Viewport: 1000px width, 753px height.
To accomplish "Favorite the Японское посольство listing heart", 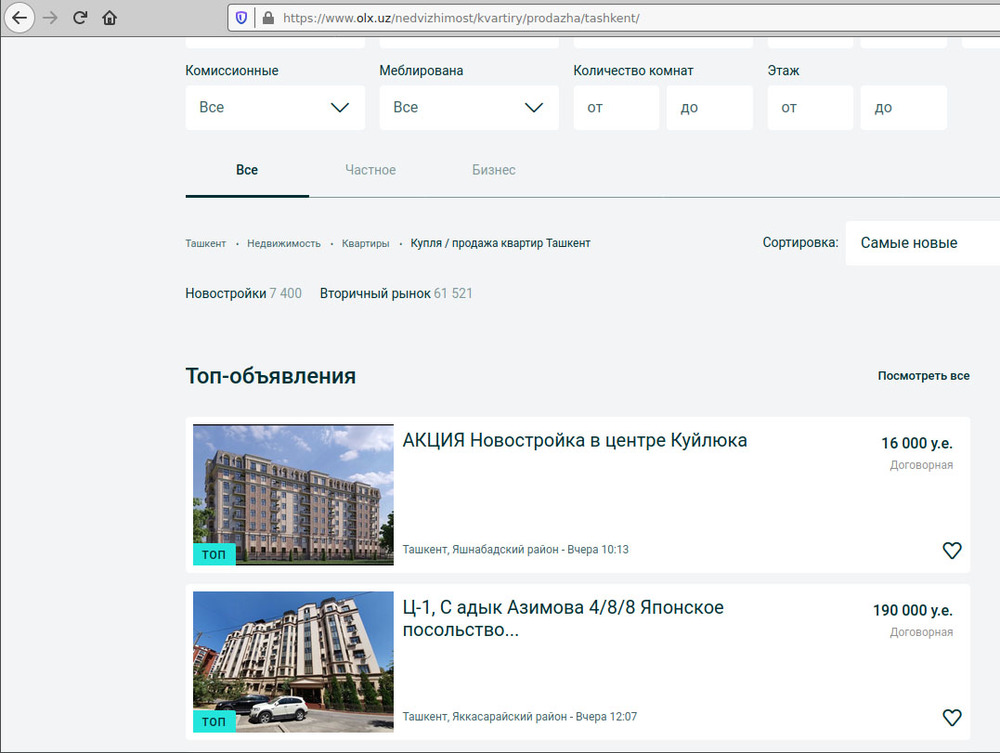I will [x=951, y=717].
